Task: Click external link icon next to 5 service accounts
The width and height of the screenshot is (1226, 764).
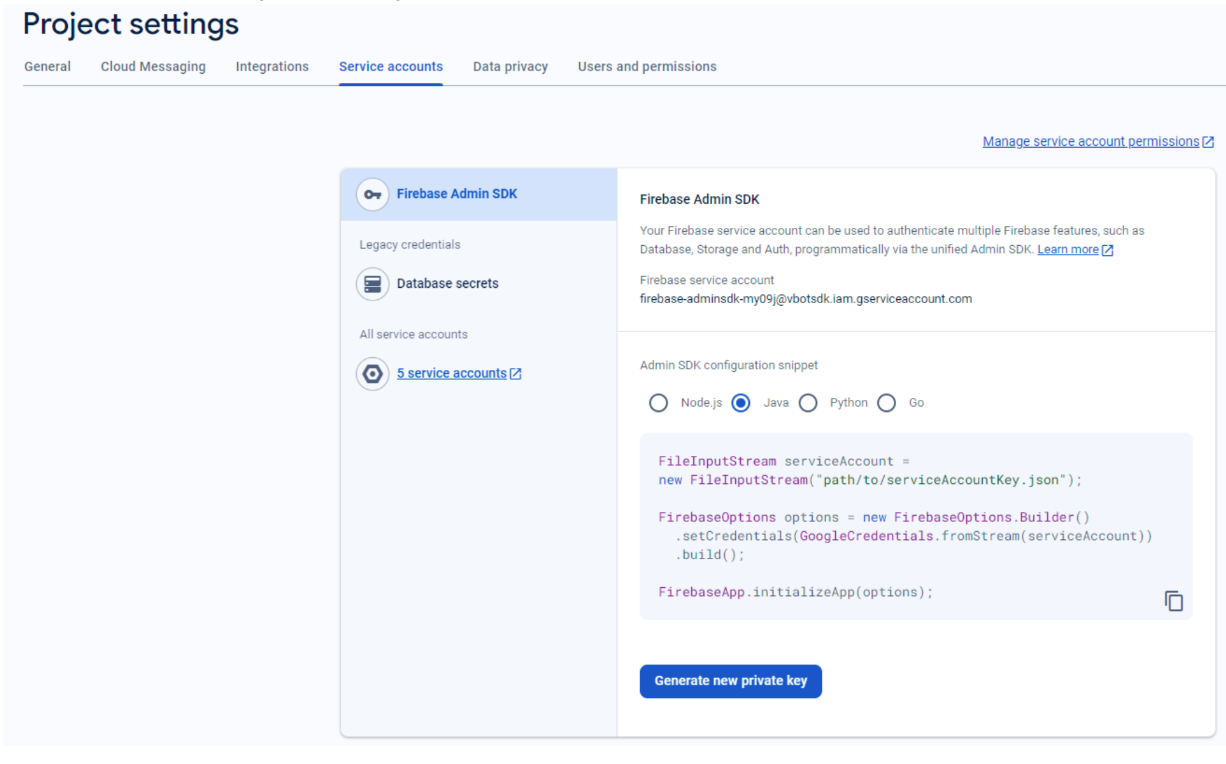Action: (516, 374)
